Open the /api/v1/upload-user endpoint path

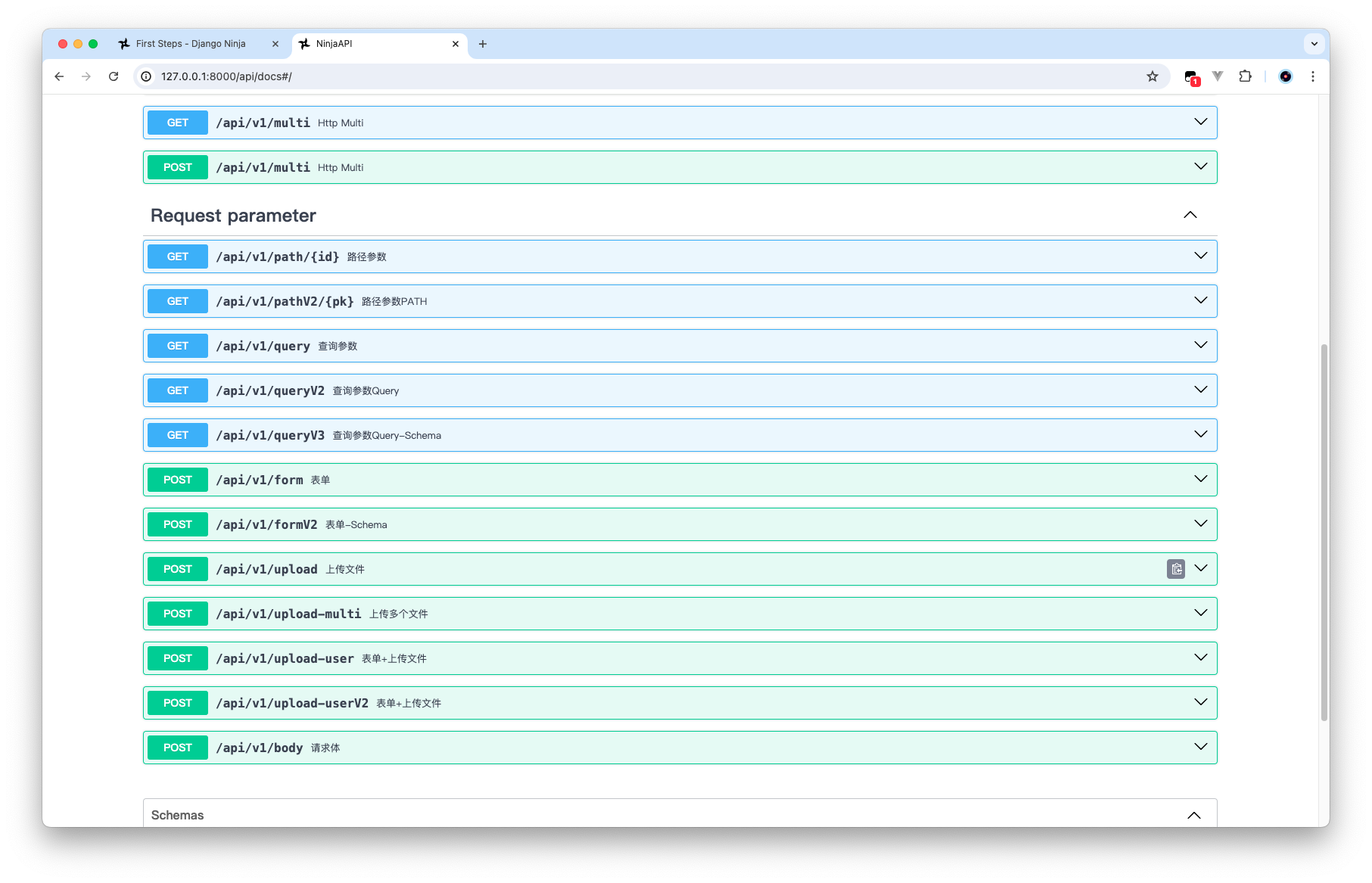point(285,658)
